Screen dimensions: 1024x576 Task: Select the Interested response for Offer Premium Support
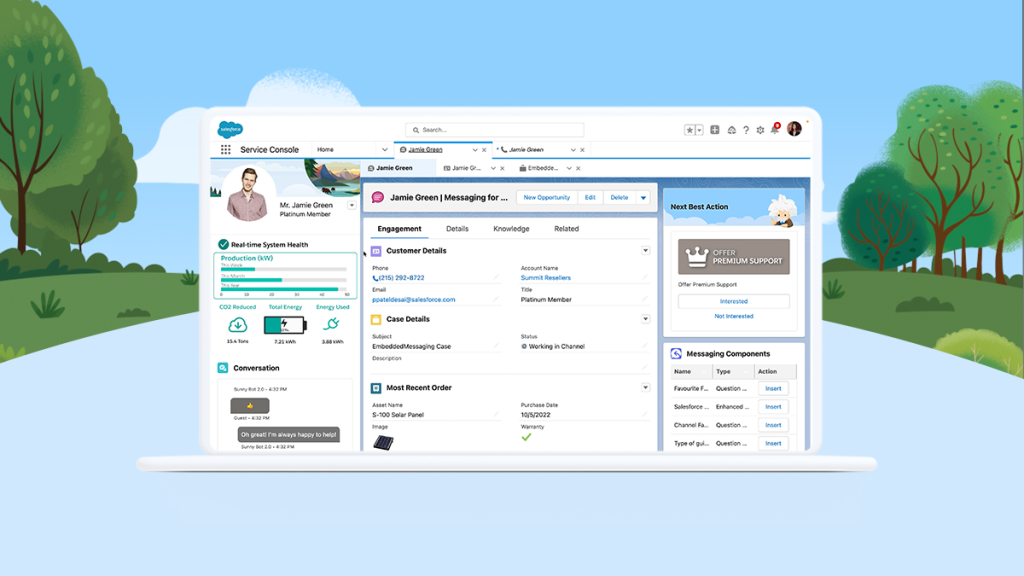click(734, 301)
